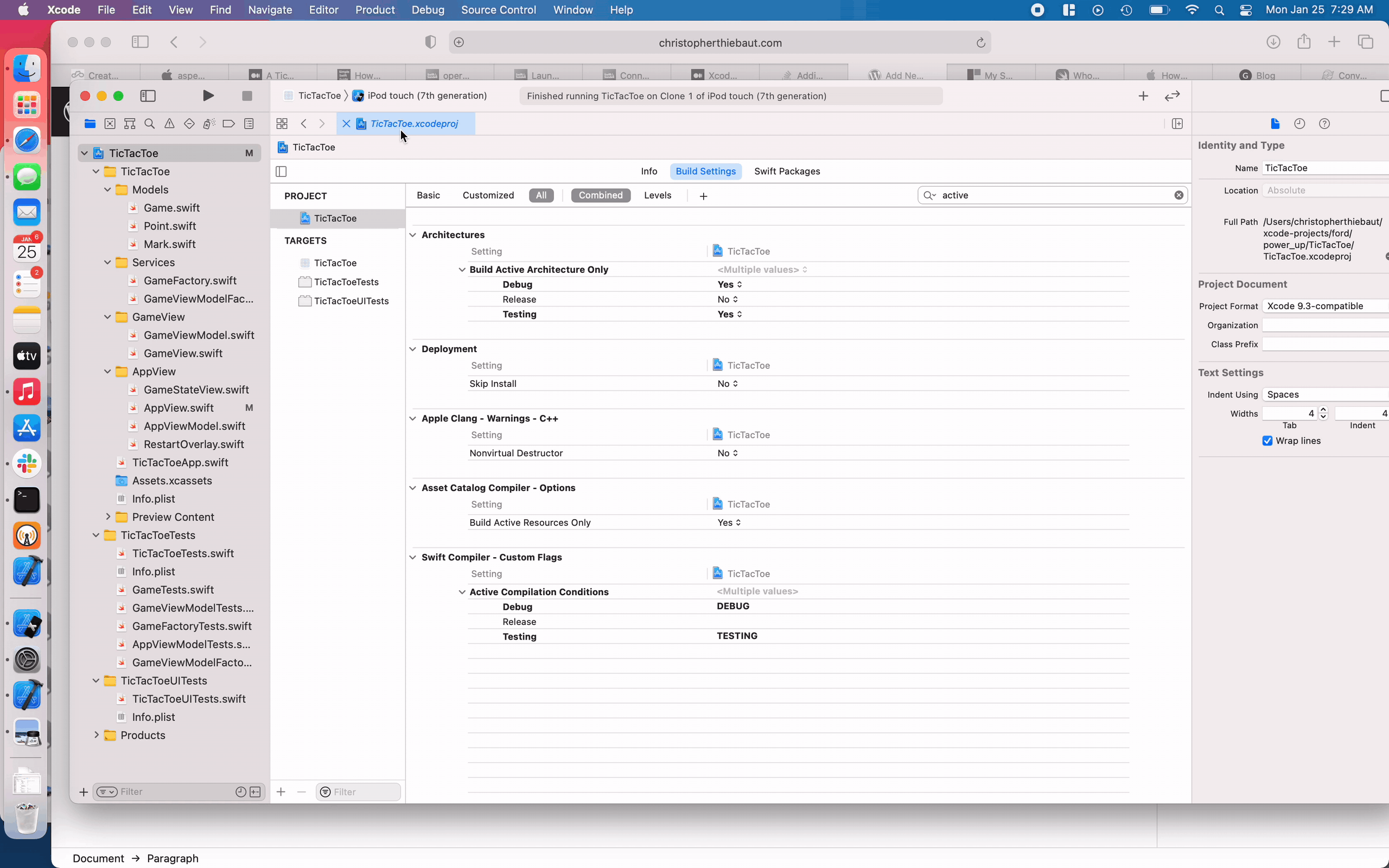Show the Quick Help inspector icon
1389x868 pixels.
1325,124
